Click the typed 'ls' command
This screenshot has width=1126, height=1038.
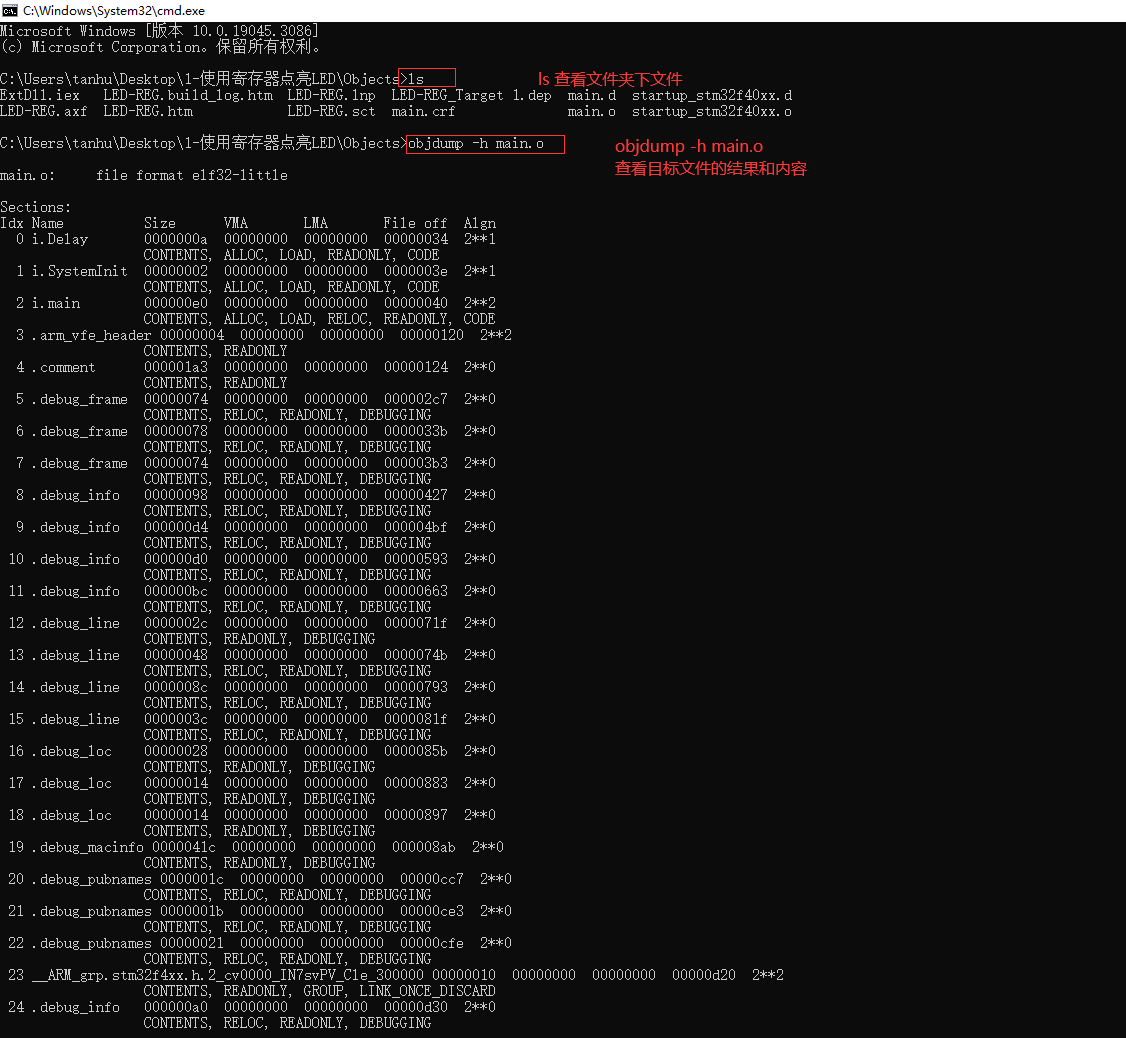pyautogui.click(x=417, y=79)
